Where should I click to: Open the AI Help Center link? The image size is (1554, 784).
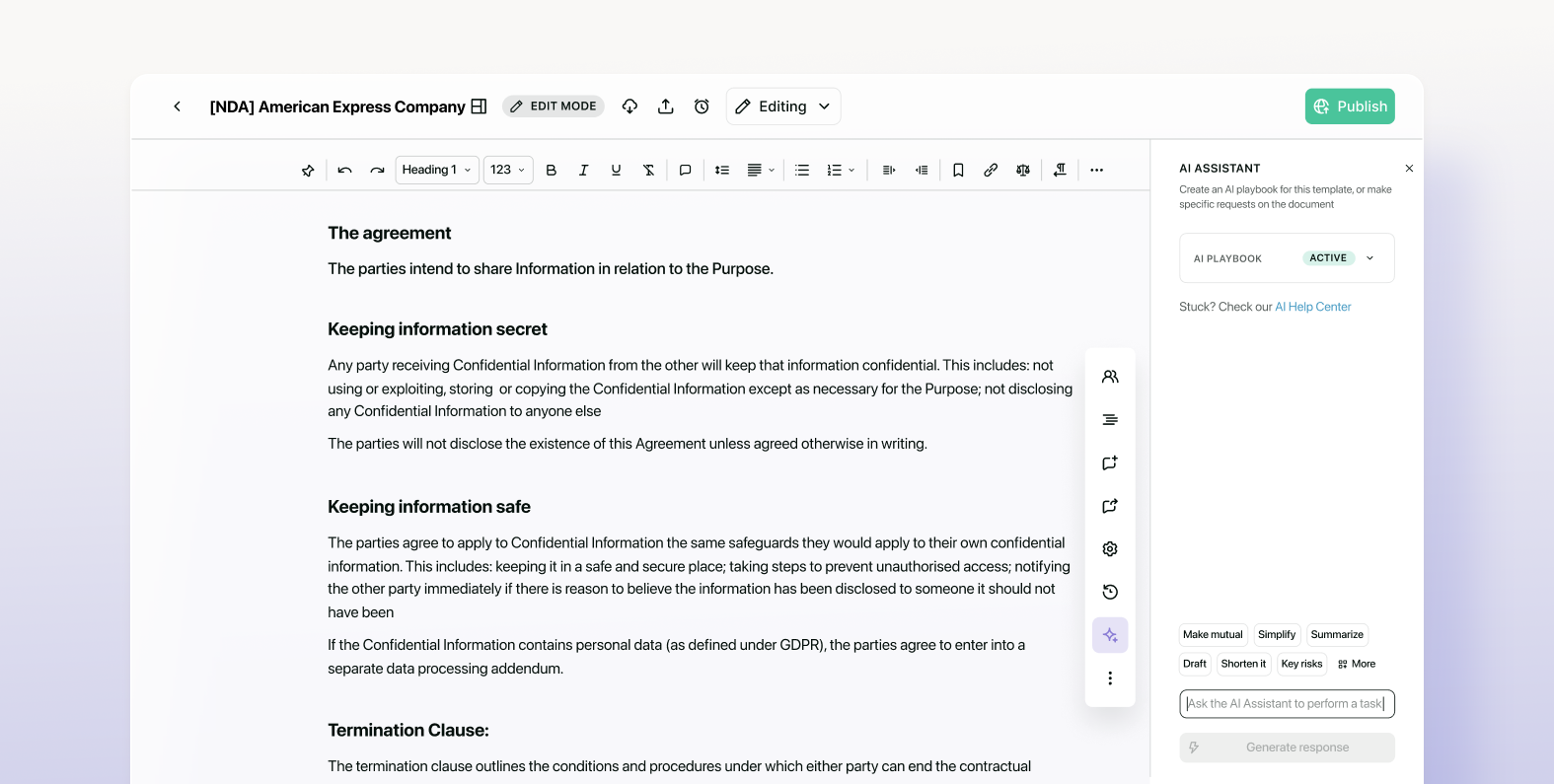1312,307
